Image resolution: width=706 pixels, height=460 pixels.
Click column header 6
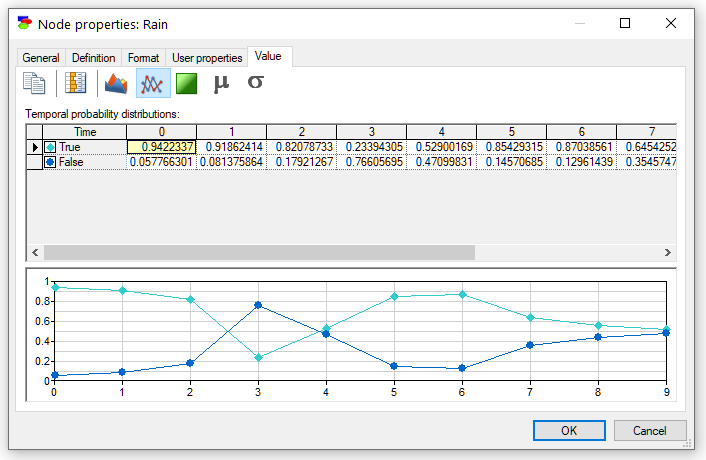[x=582, y=132]
